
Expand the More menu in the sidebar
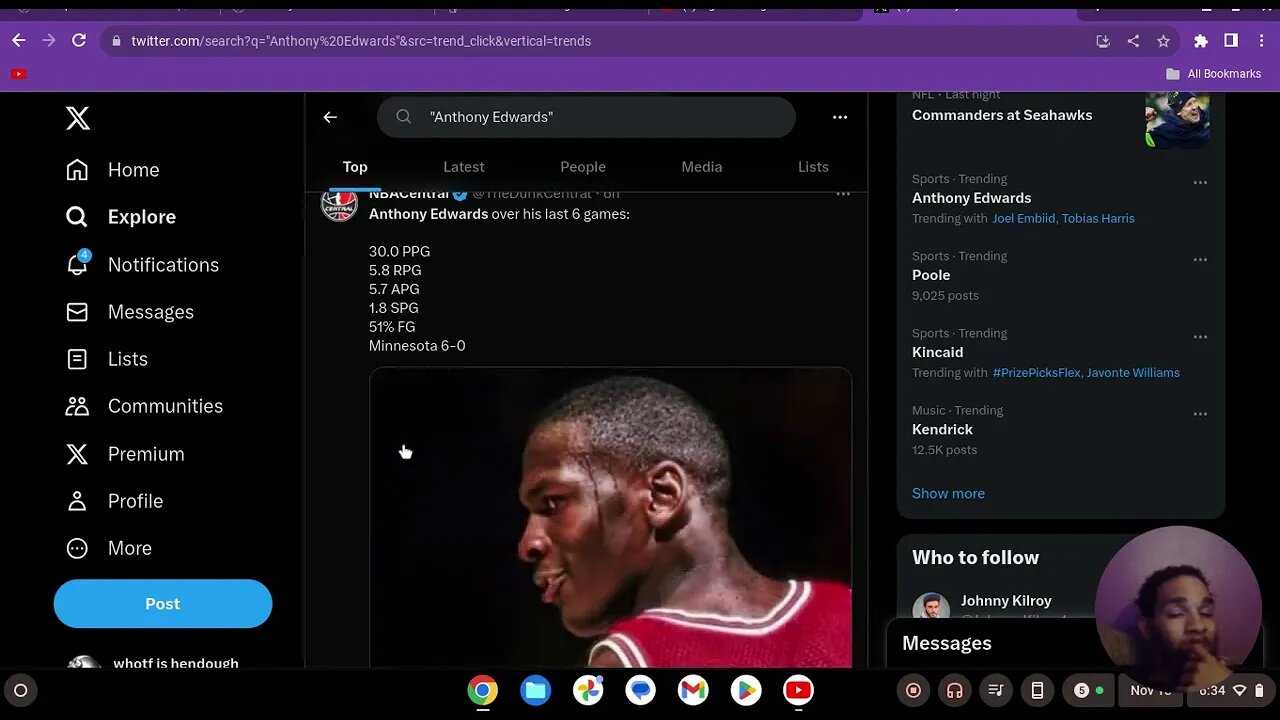(x=109, y=548)
